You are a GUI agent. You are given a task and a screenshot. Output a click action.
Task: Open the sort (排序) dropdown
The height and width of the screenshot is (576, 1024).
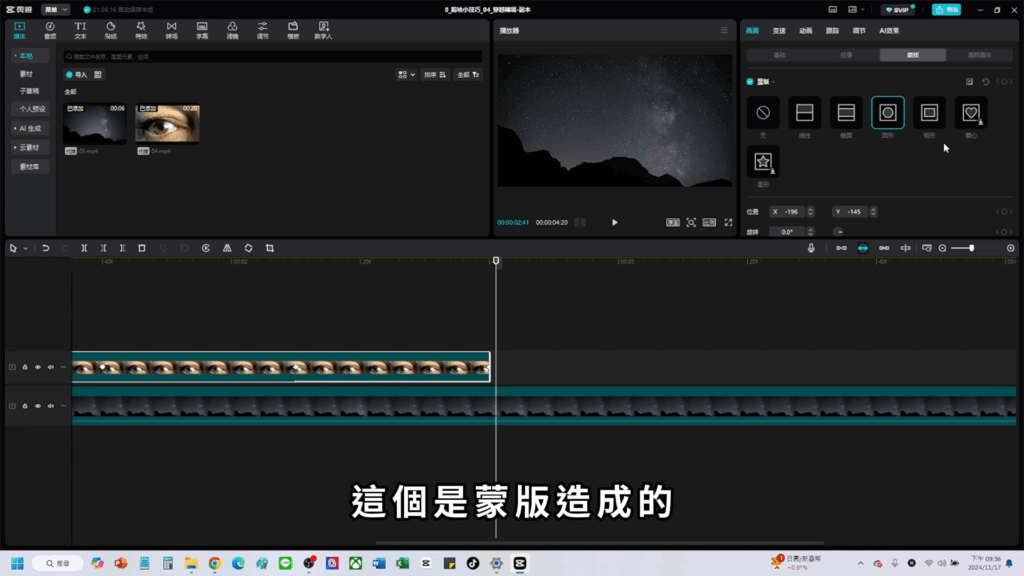point(435,75)
